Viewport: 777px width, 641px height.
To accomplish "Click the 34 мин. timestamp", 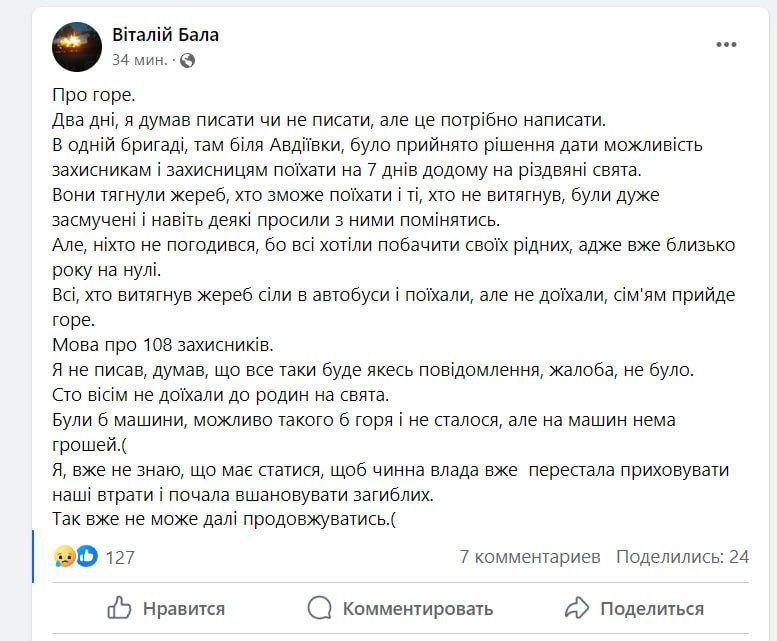I will point(140,60).
